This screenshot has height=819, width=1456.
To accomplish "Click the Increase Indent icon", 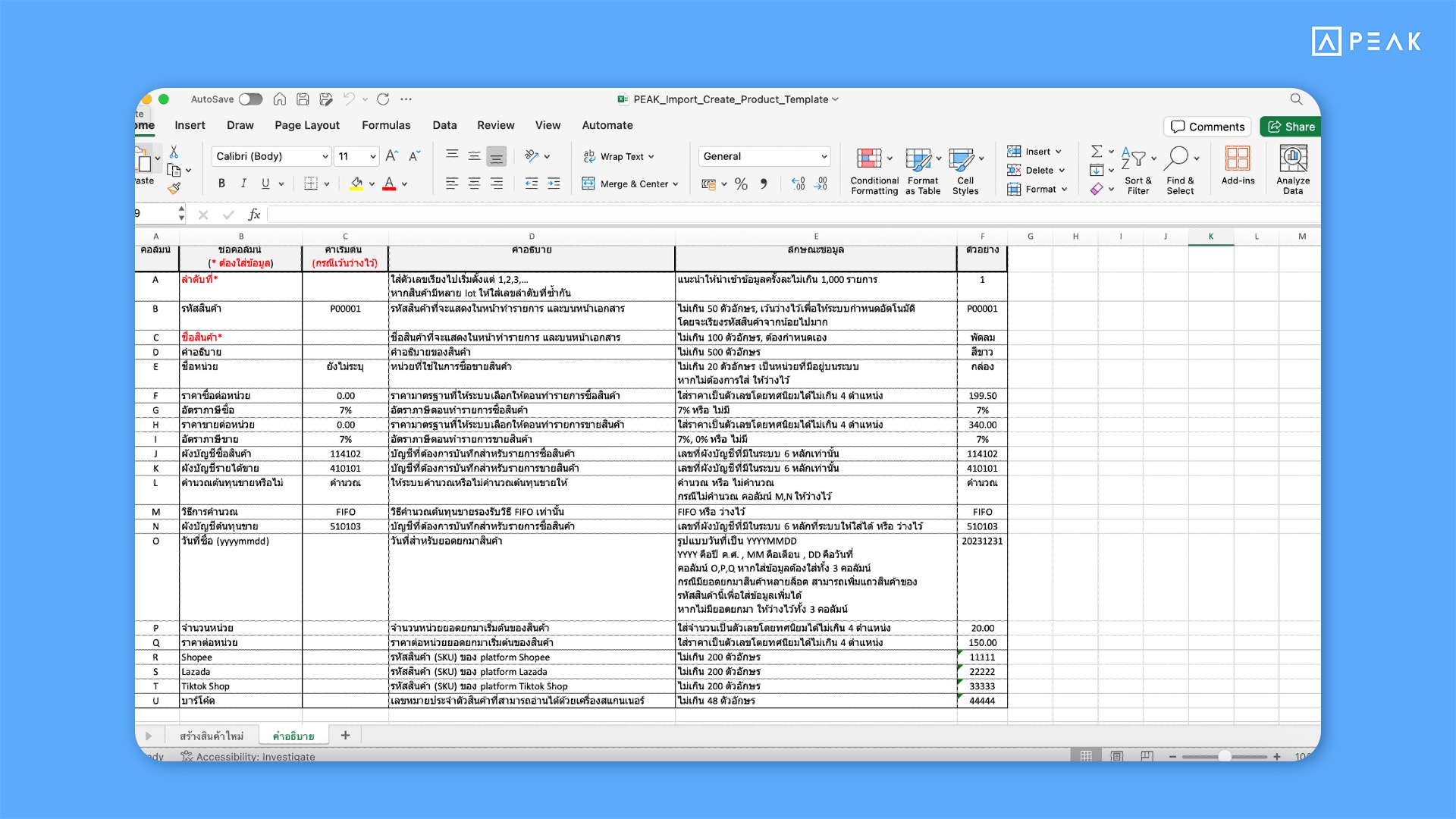I will 554,184.
